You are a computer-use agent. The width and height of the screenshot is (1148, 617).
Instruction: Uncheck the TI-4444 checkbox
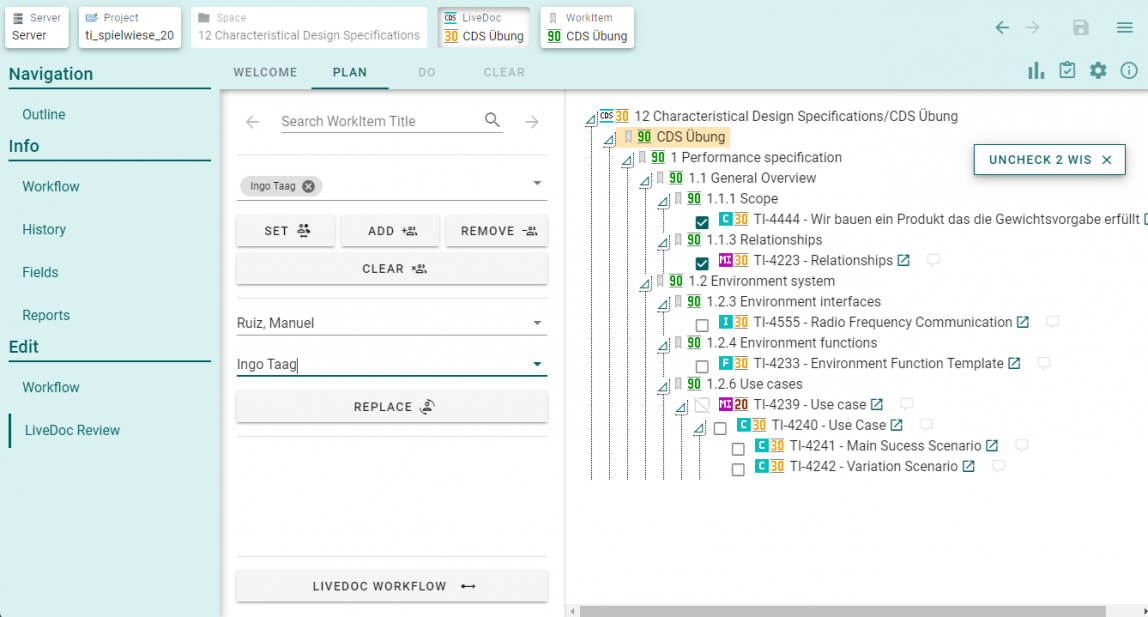tap(702, 222)
